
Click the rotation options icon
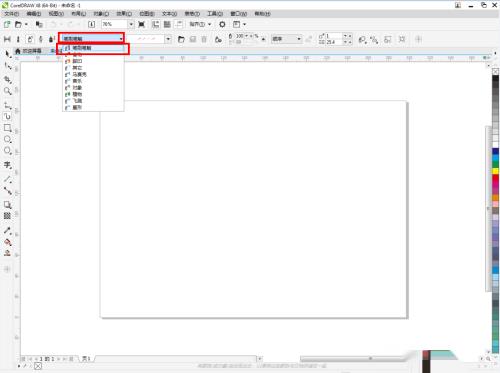(362, 40)
